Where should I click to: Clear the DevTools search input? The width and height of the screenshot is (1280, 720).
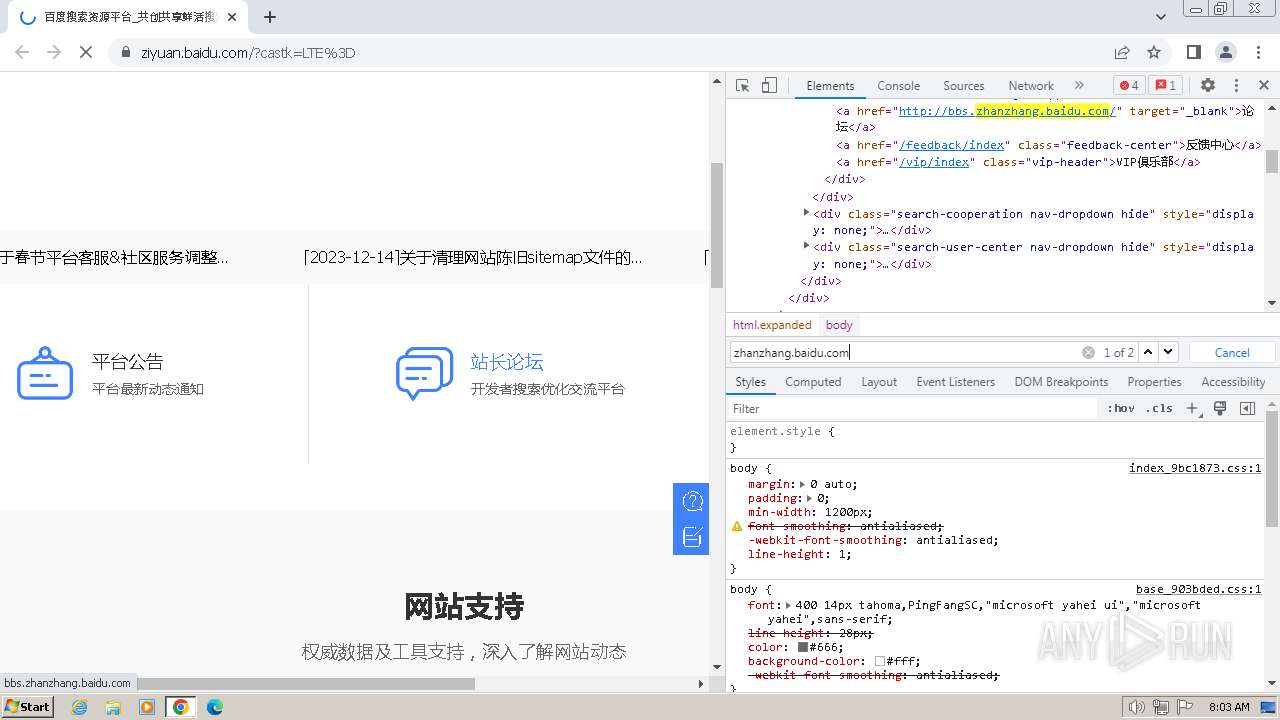coord(1088,352)
